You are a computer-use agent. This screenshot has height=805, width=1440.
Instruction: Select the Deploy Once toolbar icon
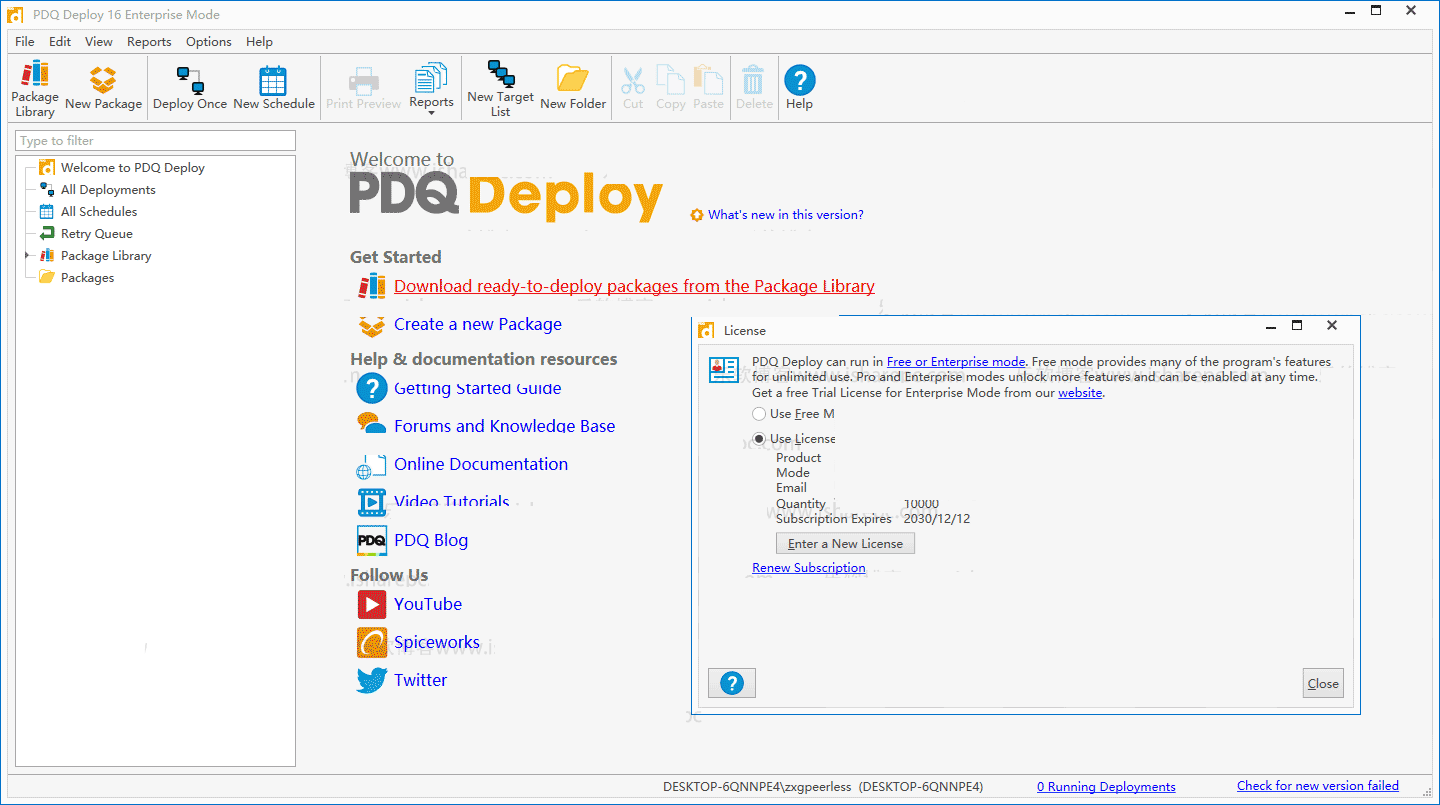(189, 88)
